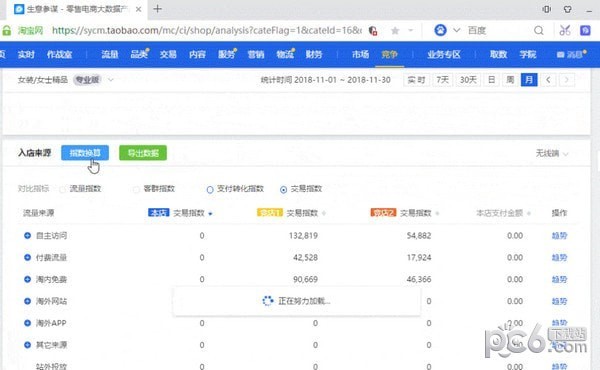The image size is (600, 370).
Task: Open the 无线端 device dropdown
Action: click(551, 153)
